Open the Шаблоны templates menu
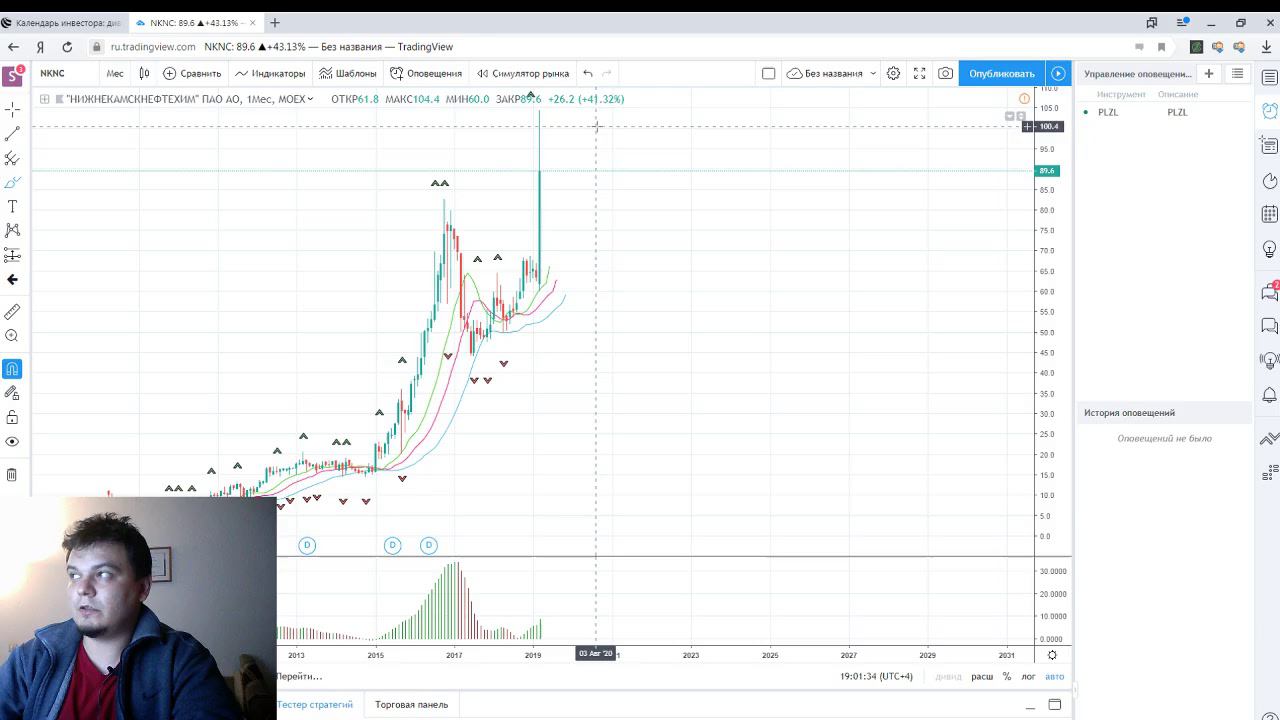Viewport: 1280px width, 720px height. [348, 73]
